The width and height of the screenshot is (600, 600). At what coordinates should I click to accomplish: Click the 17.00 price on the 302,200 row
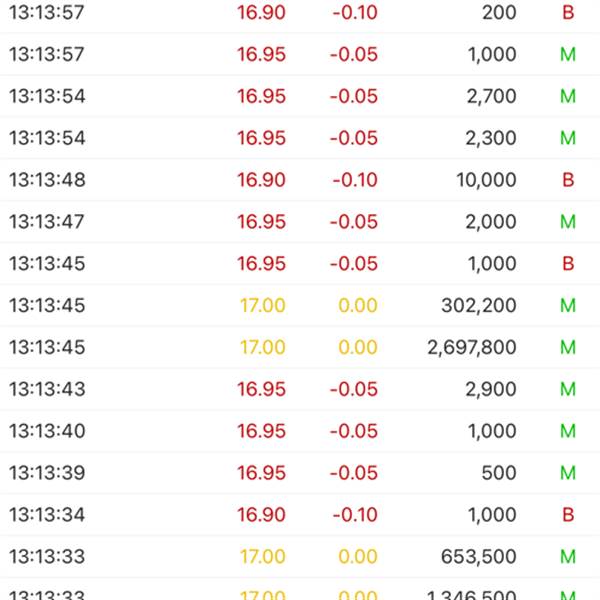[262, 306]
